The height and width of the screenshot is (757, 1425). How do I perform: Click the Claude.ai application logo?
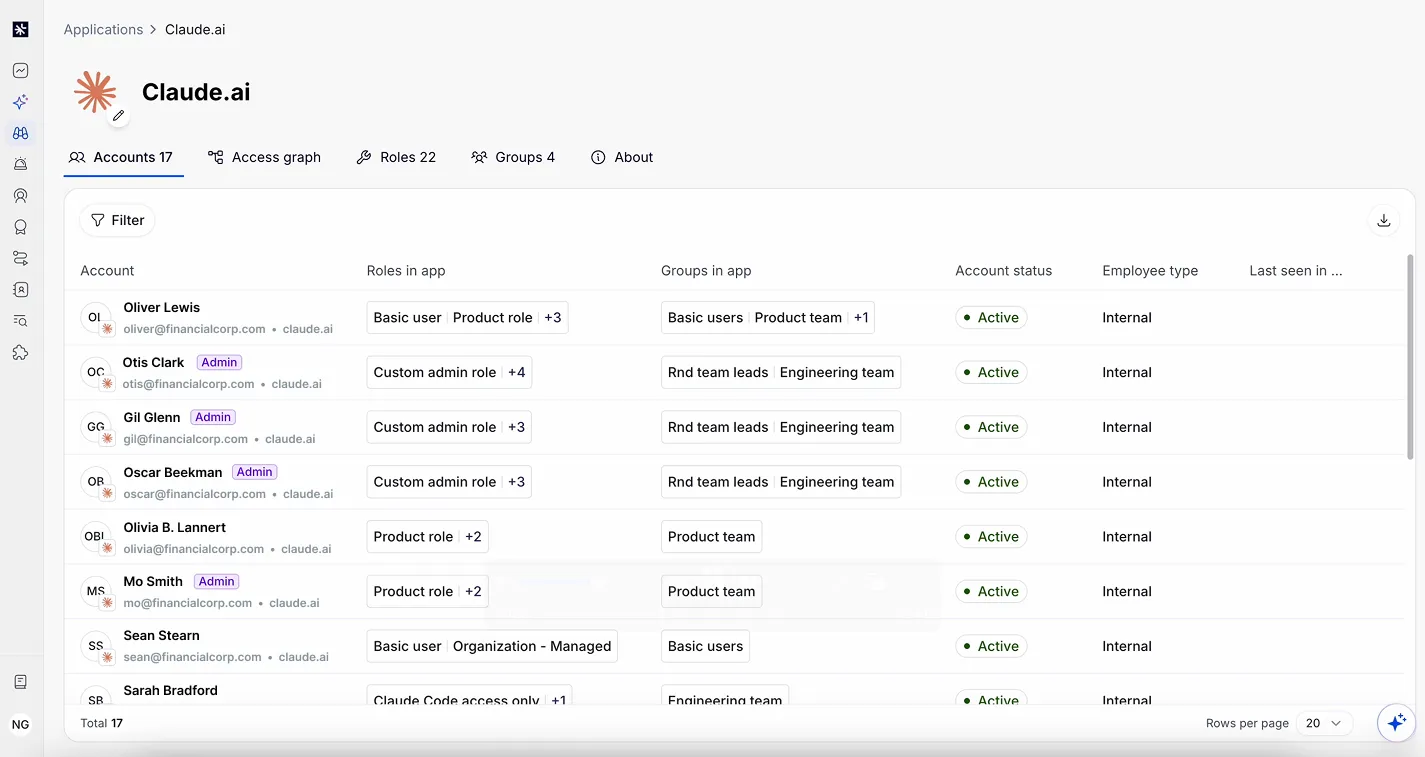[95, 92]
